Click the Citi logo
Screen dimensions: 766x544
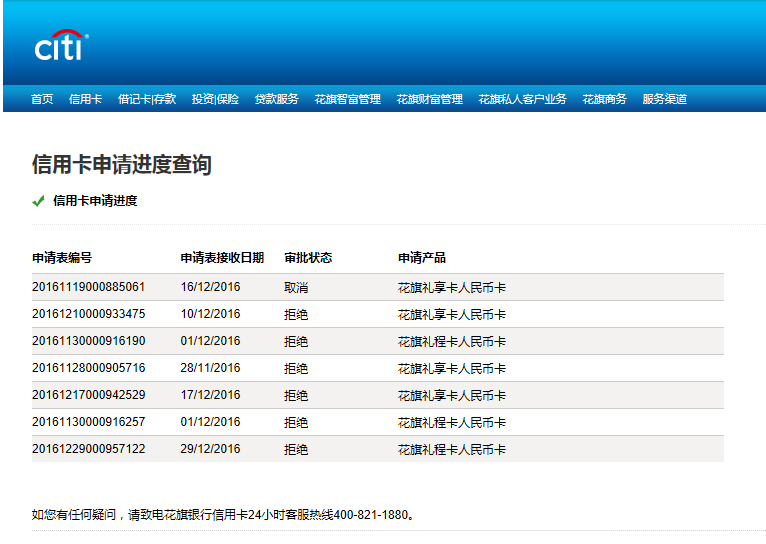[x=61, y=45]
